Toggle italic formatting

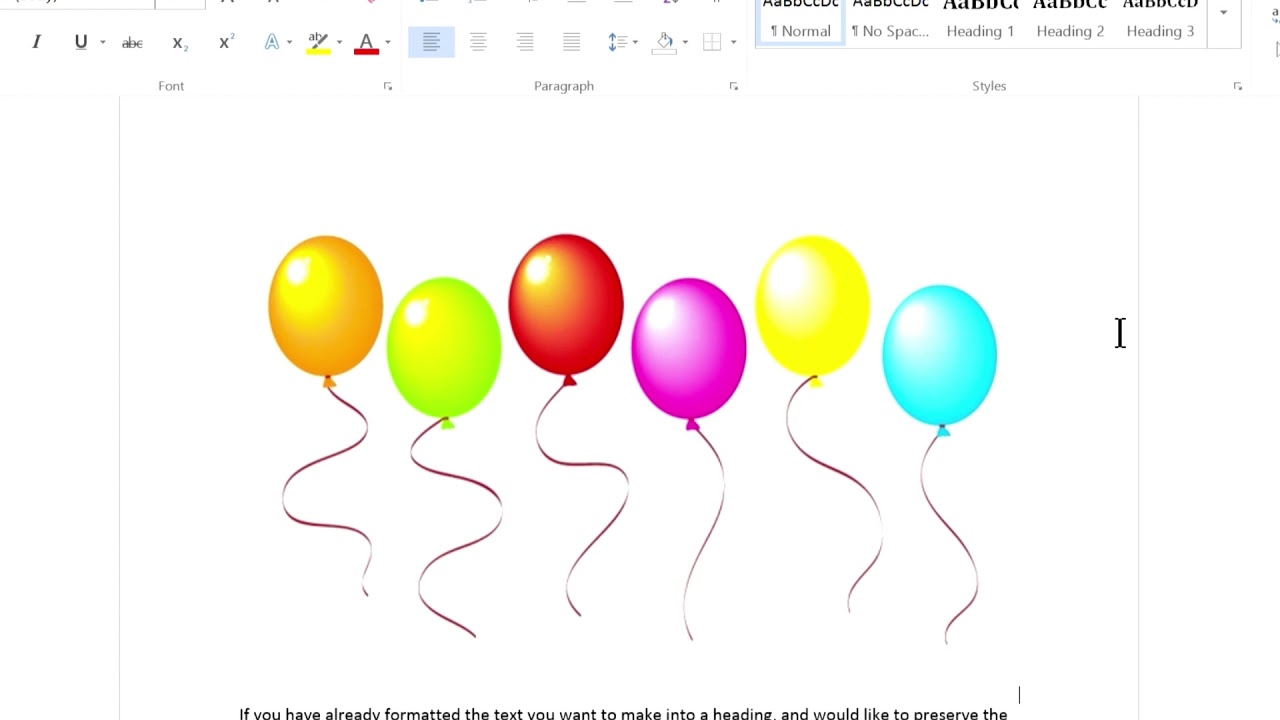click(36, 42)
